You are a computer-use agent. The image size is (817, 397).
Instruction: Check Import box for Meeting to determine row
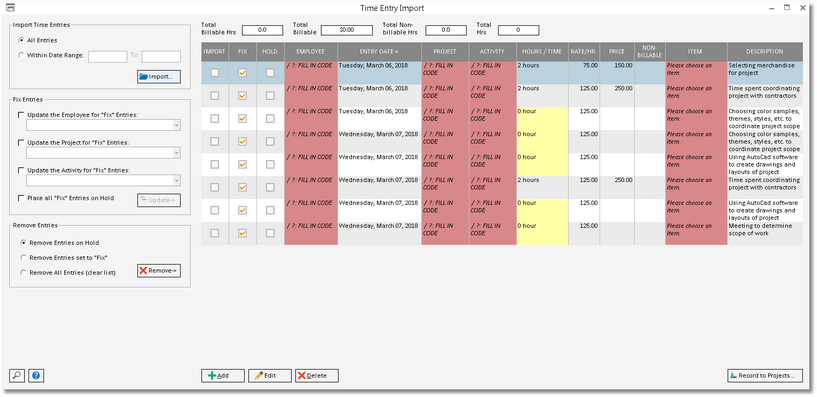(x=215, y=233)
